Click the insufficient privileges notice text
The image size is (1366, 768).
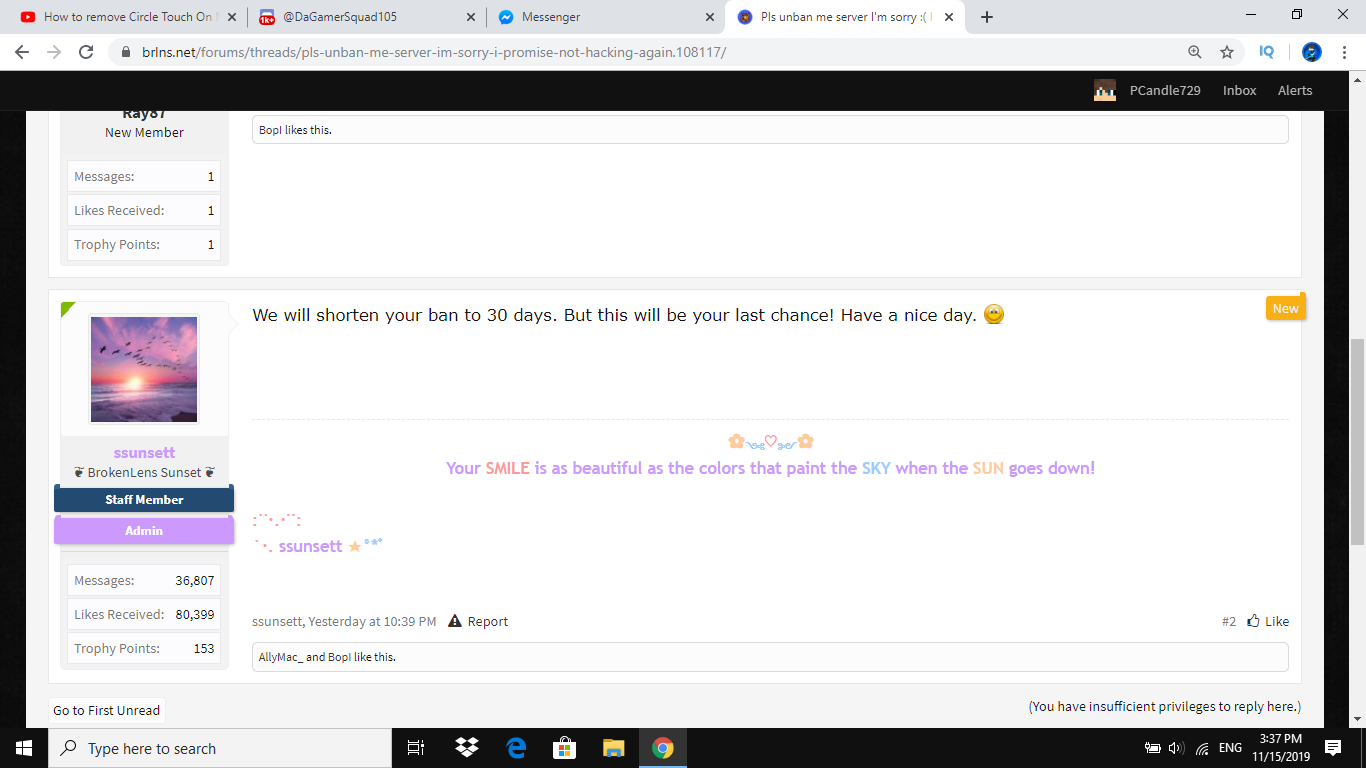click(x=1165, y=706)
